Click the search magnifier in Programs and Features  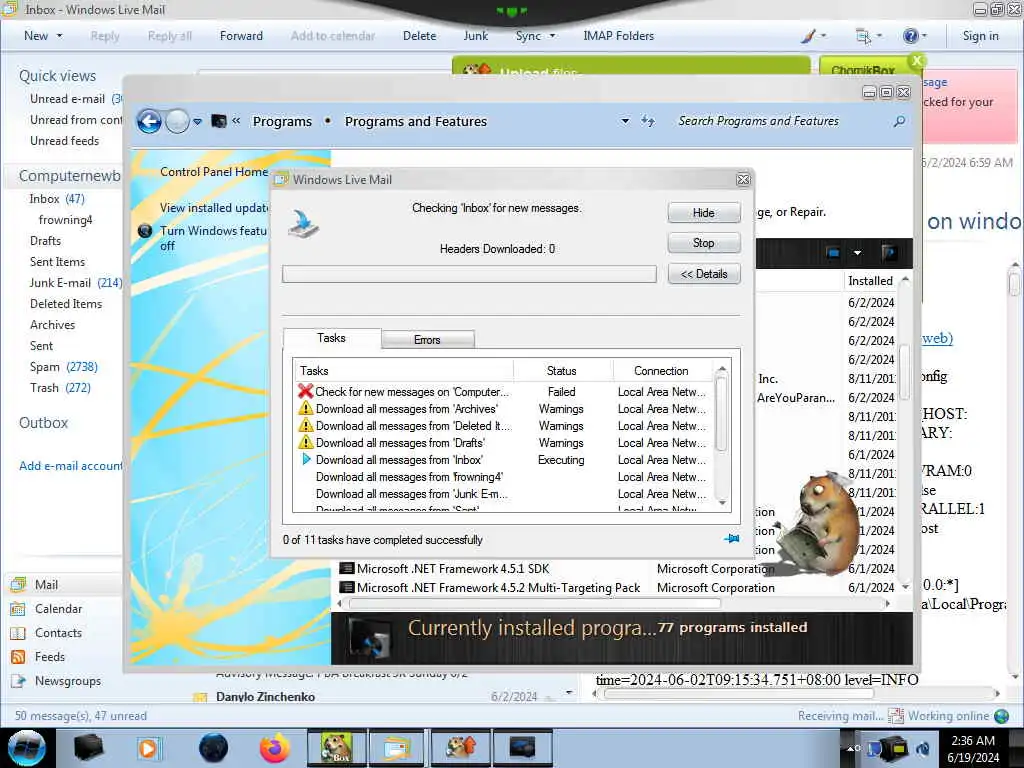(899, 121)
